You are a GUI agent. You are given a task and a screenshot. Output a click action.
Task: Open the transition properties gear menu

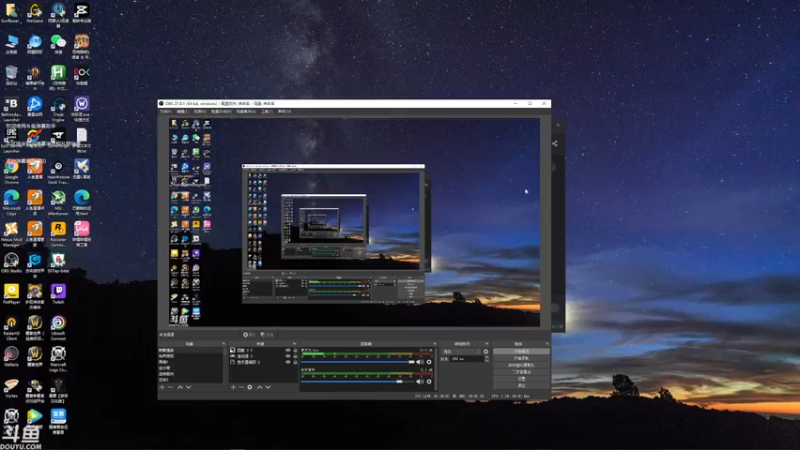(x=486, y=352)
